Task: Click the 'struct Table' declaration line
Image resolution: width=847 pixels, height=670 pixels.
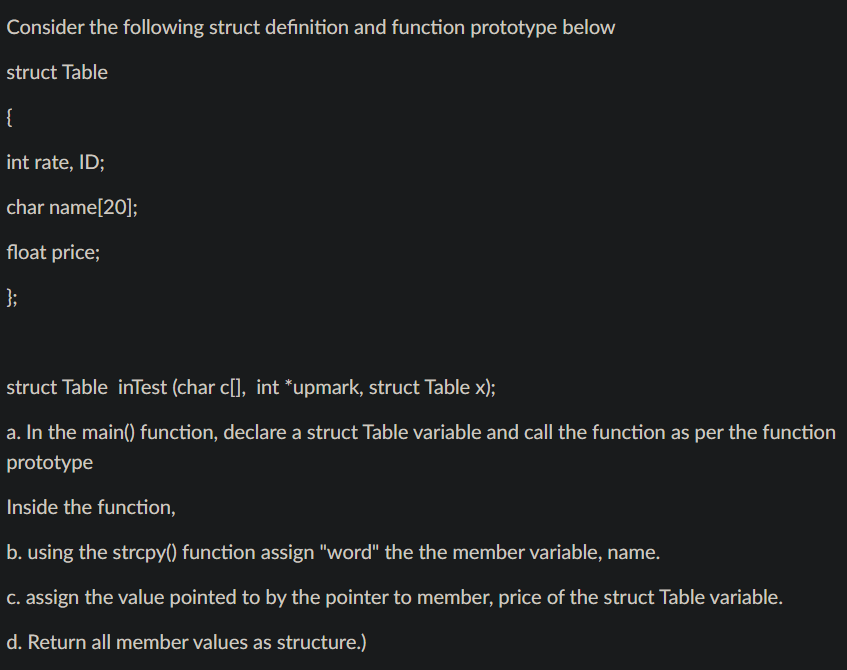Action: coord(57,72)
